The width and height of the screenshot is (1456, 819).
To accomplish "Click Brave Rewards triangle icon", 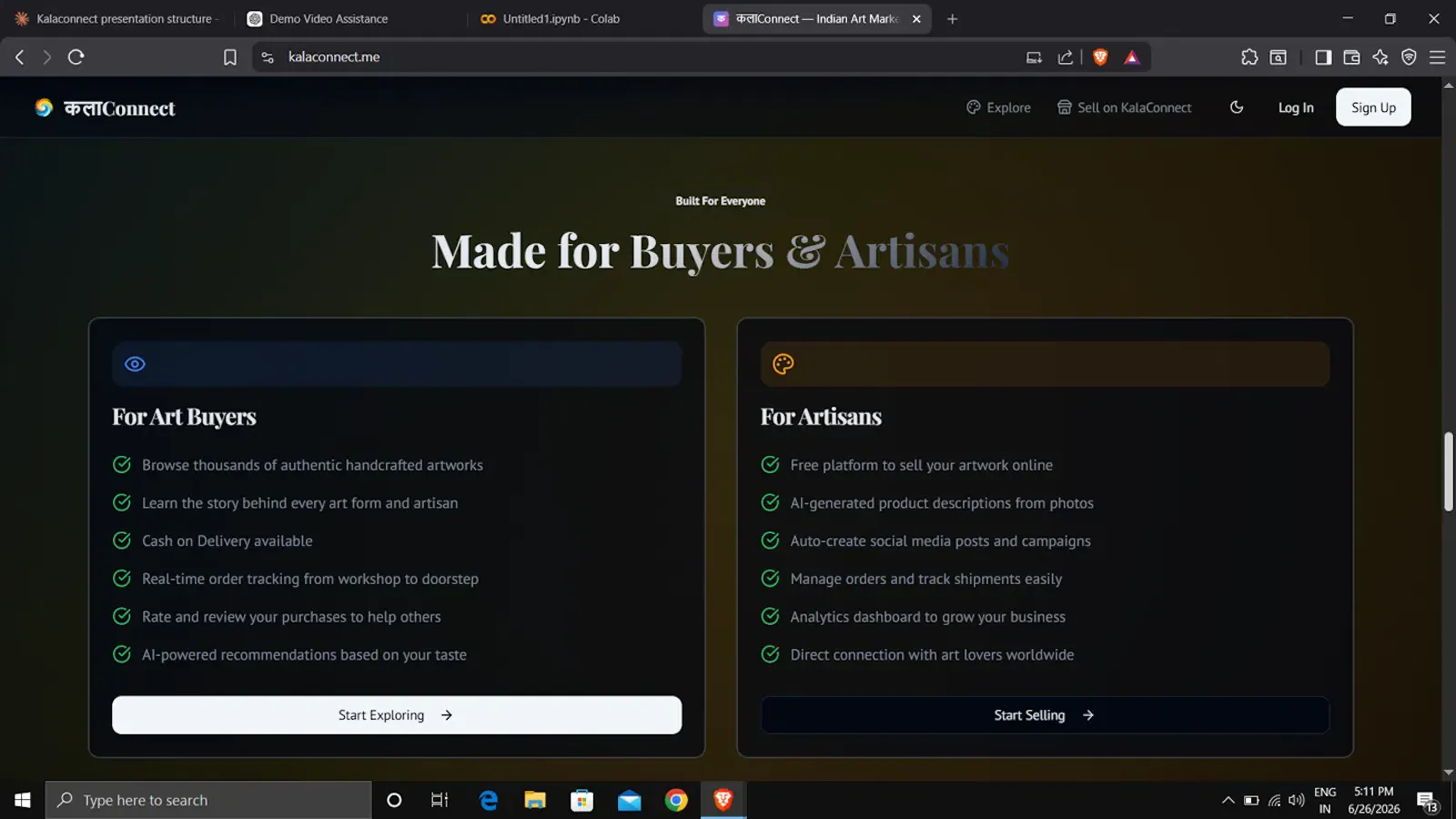I will point(1131,57).
